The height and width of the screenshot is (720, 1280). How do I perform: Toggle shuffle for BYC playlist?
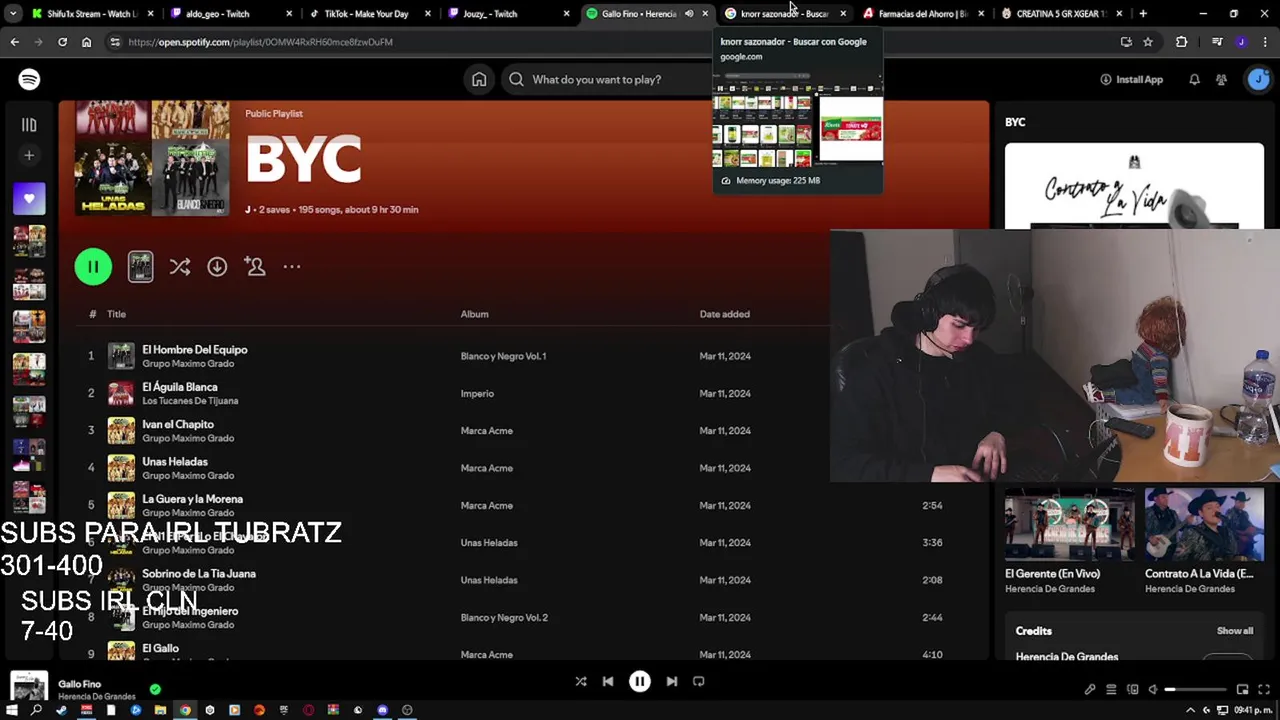[180, 266]
